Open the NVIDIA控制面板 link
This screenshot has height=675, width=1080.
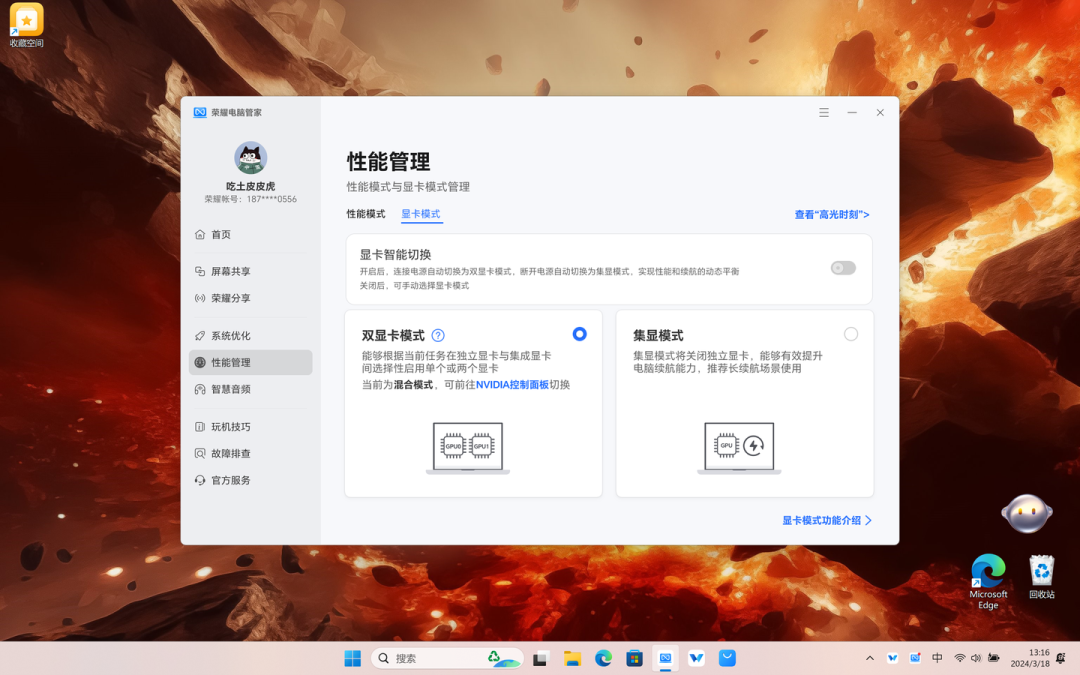[512, 385]
